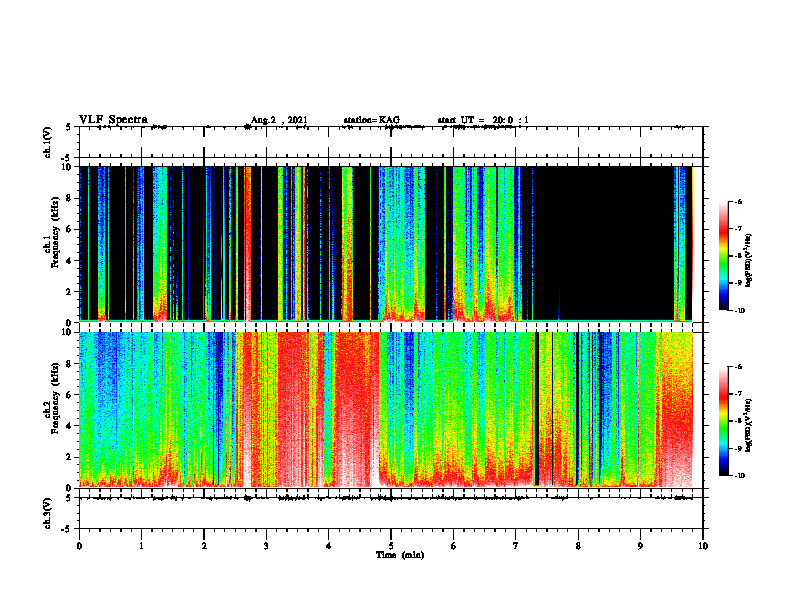Screen dimensions: 792x612
Task: Click the ch.3 voltage waveform panel
Action: pos(391,513)
